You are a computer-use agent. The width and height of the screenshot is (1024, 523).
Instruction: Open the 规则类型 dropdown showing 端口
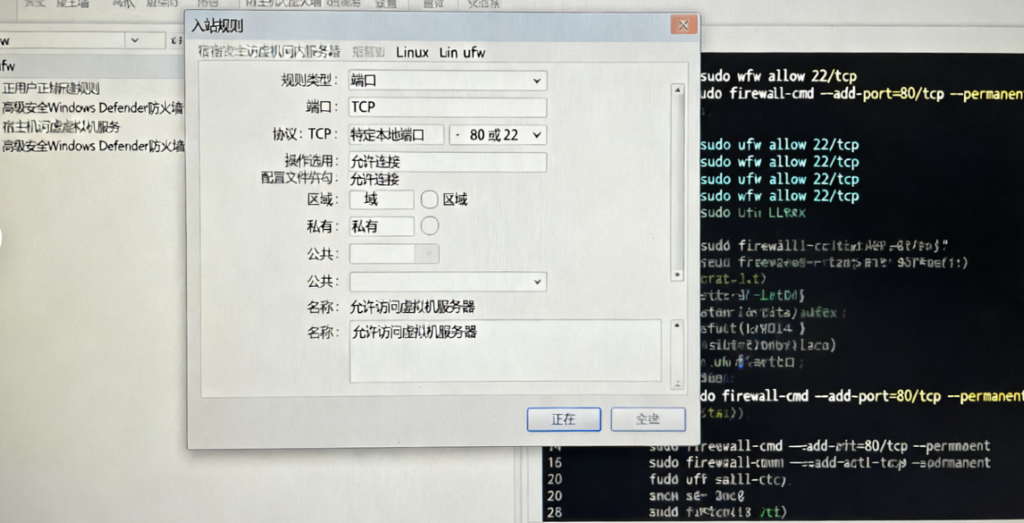447,80
